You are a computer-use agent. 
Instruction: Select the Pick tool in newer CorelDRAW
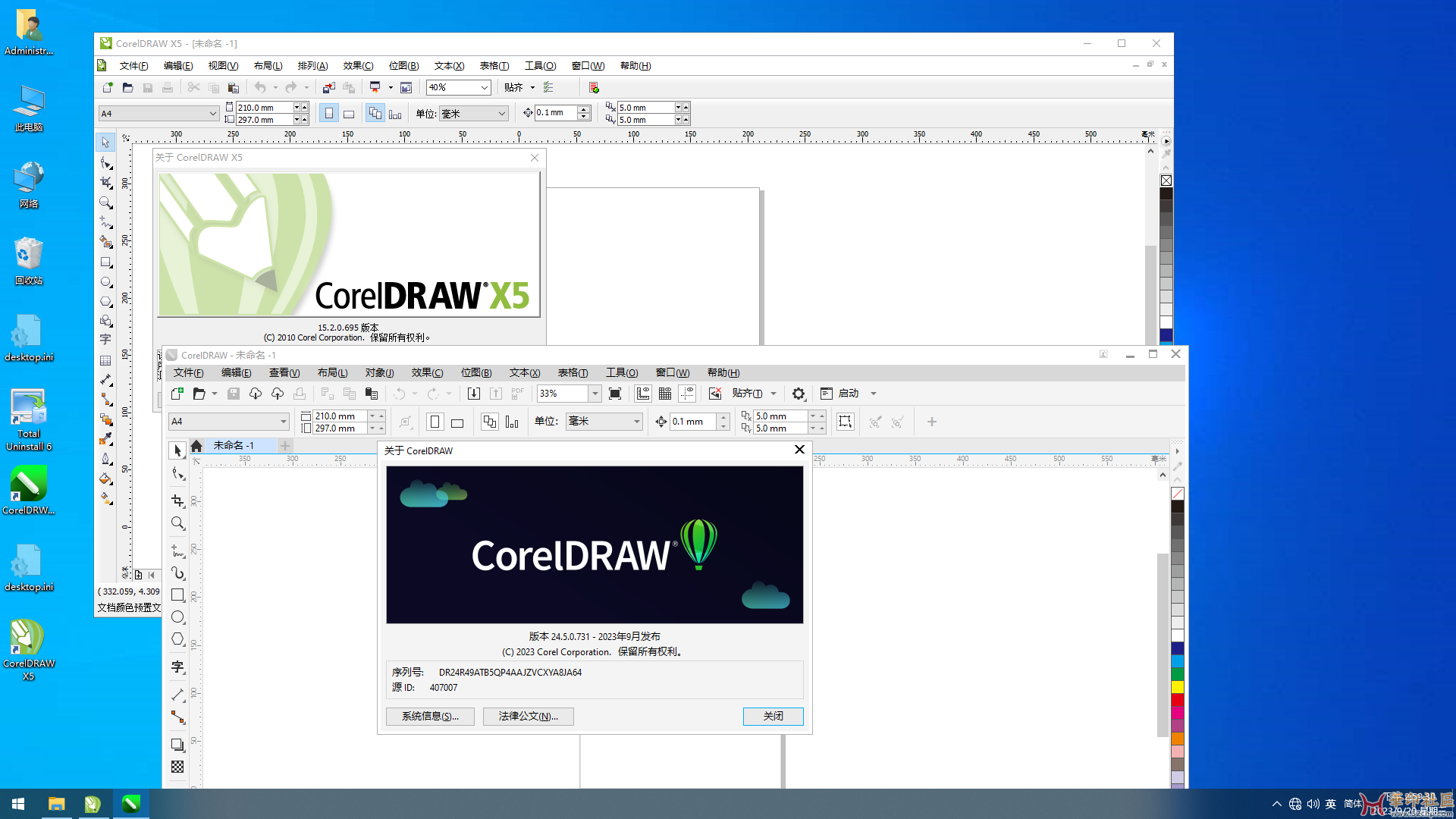pos(177,450)
